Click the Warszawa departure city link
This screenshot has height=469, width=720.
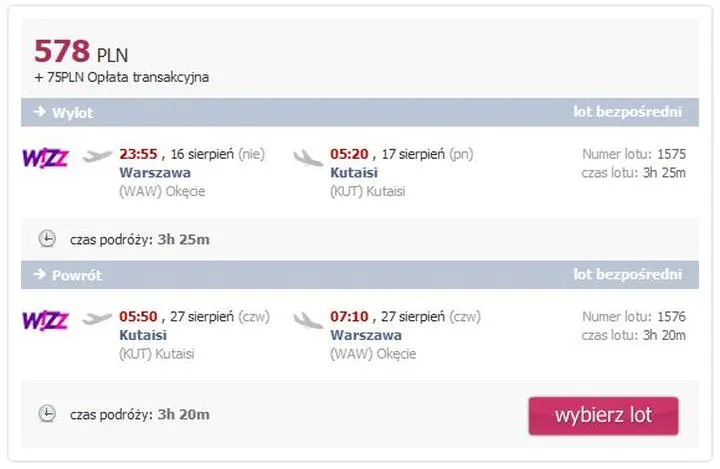(x=155, y=172)
